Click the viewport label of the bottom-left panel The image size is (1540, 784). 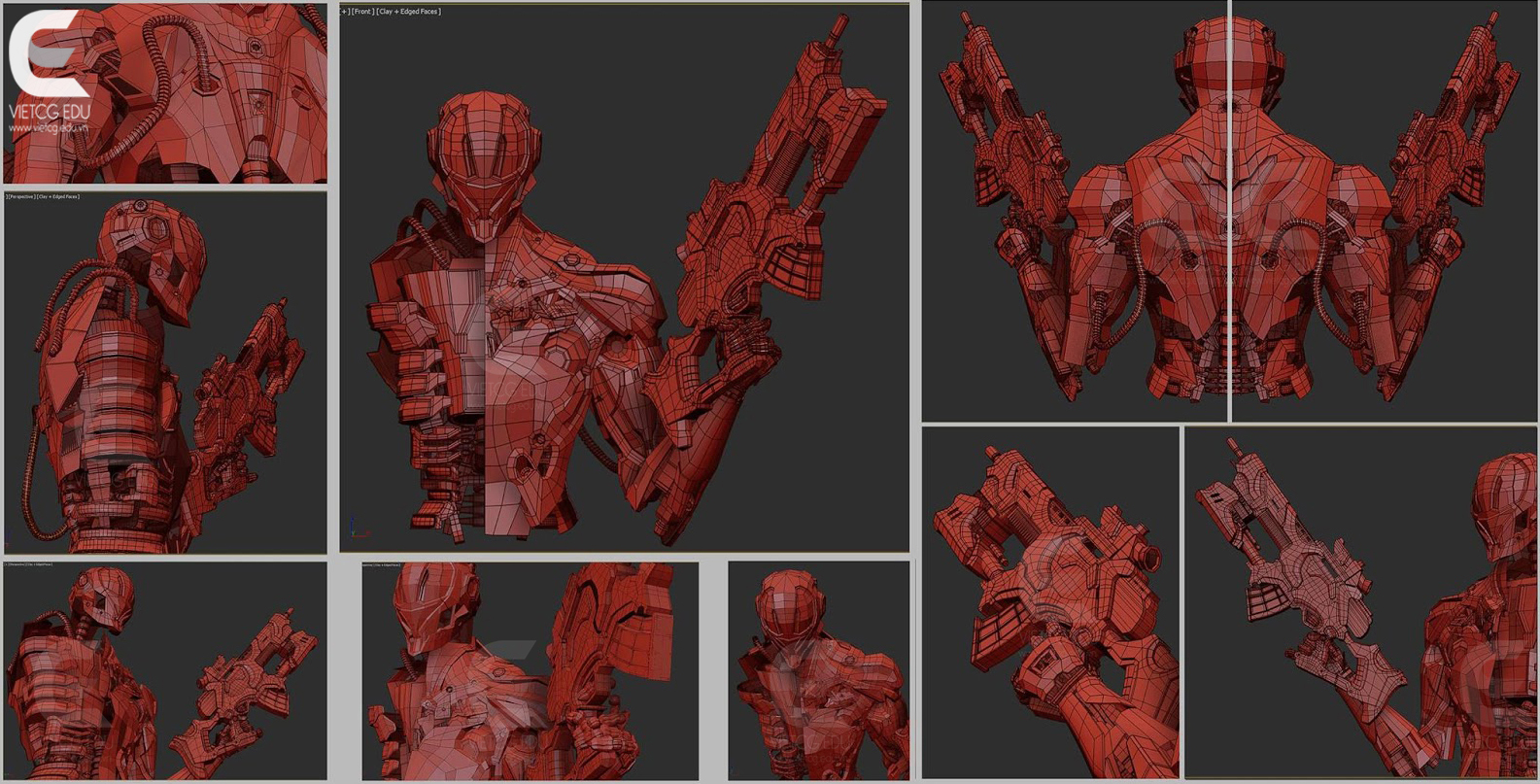tap(29, 564)
